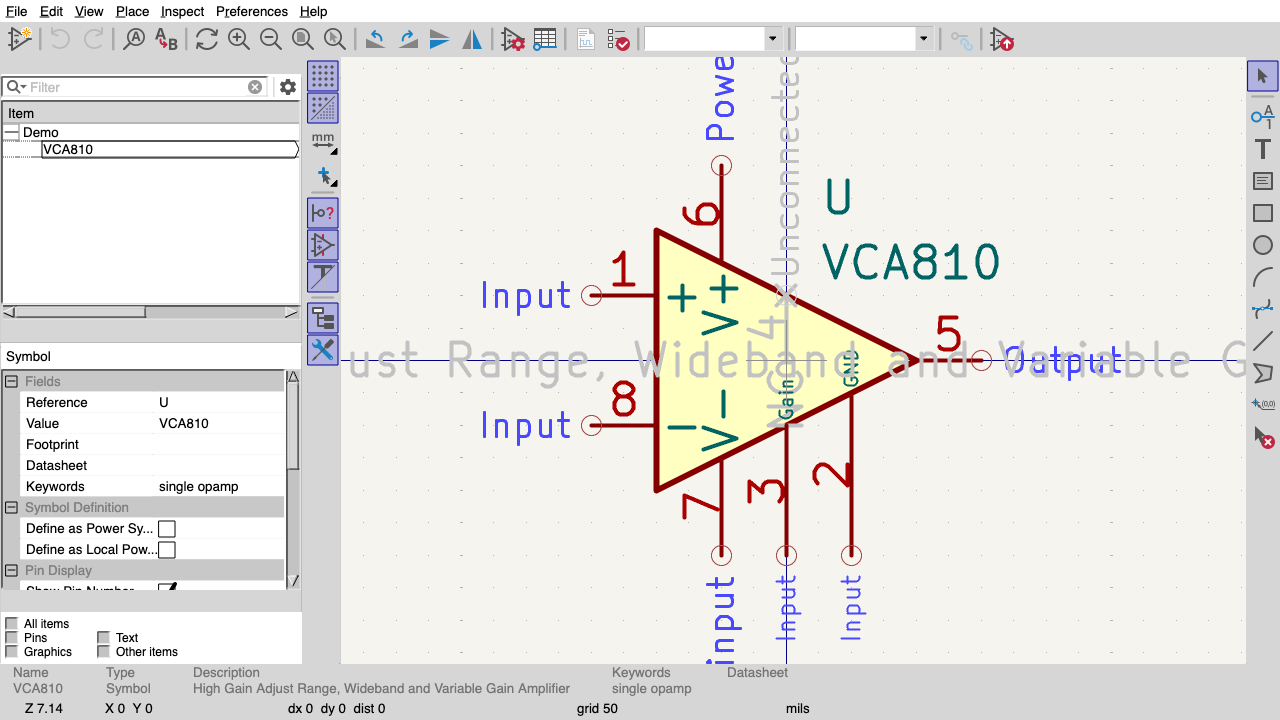Viewport: 1280px width, 720px height.
Task: Toggle the Text filter checkbox
Action: tap(104, 638)
